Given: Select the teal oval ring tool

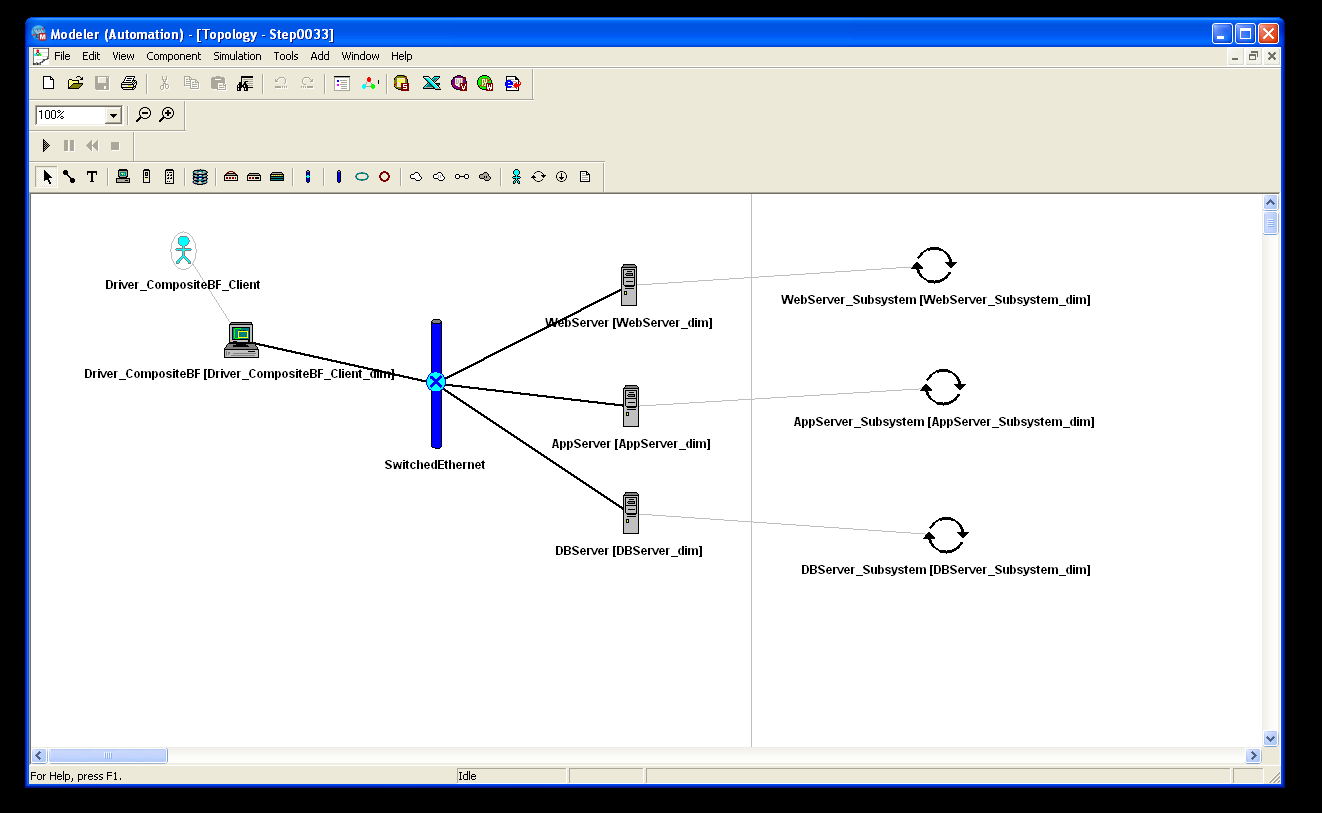Looking at the screenshot, I should tap(362, 177).
